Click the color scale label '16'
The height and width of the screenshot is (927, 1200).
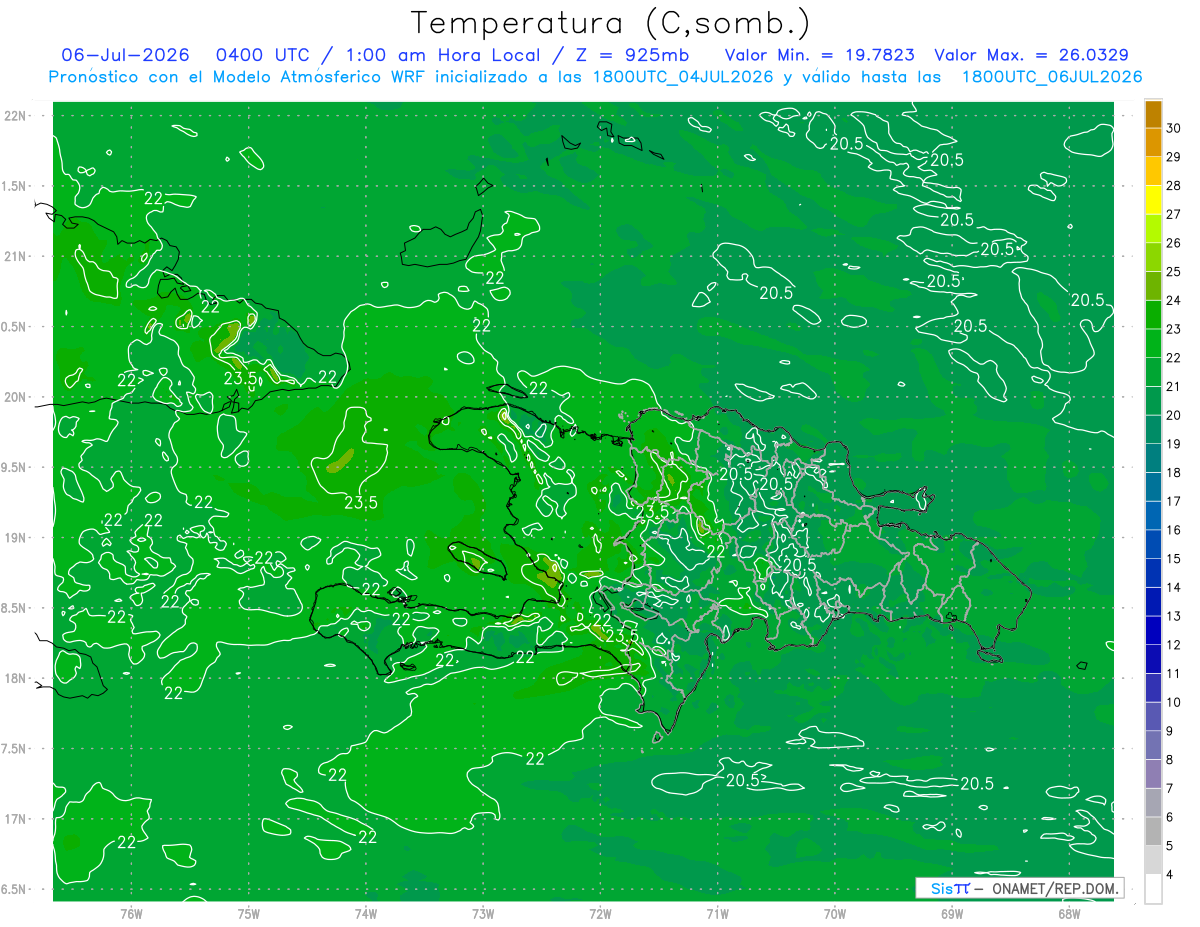[x=1174, y=530]
